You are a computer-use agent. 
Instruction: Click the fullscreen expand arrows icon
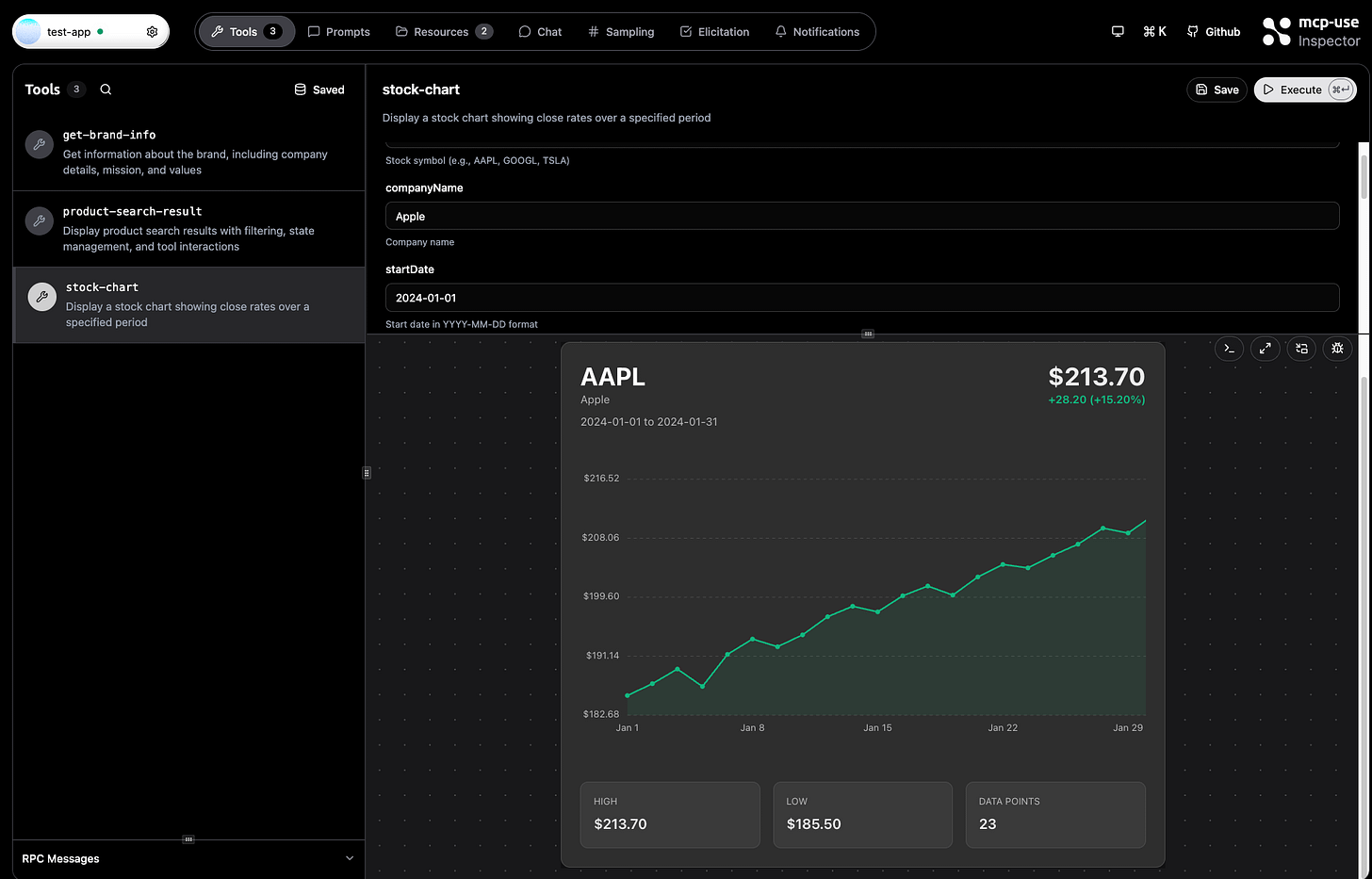[1265, 349]
